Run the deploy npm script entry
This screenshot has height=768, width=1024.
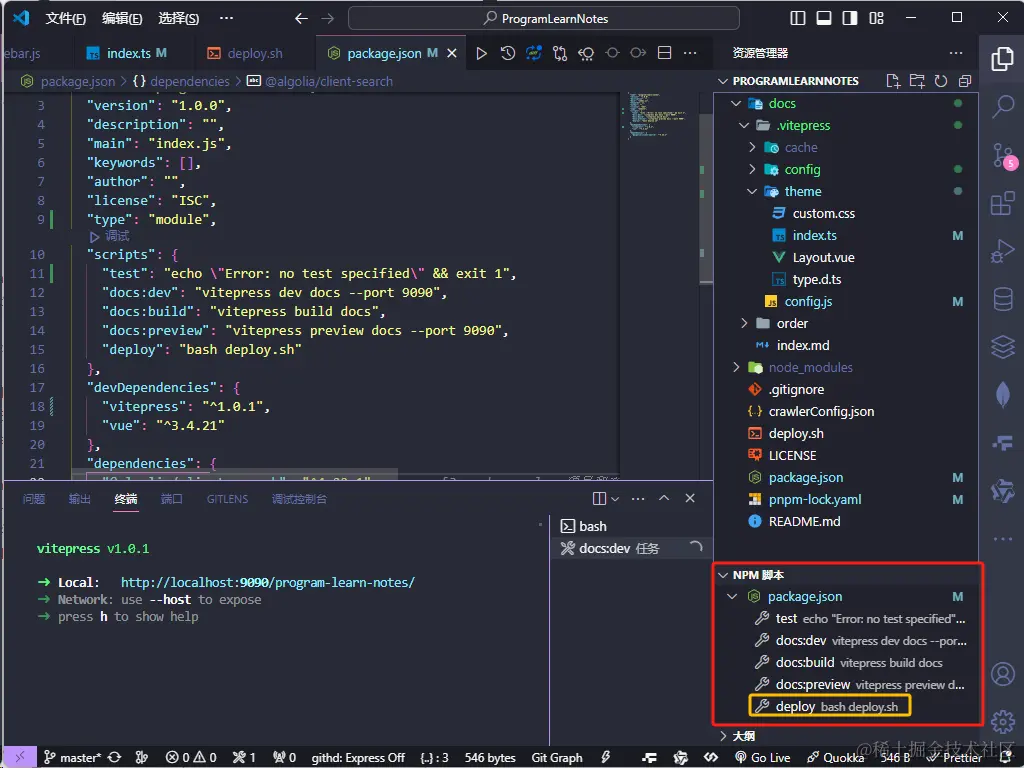tap(829, 706)
